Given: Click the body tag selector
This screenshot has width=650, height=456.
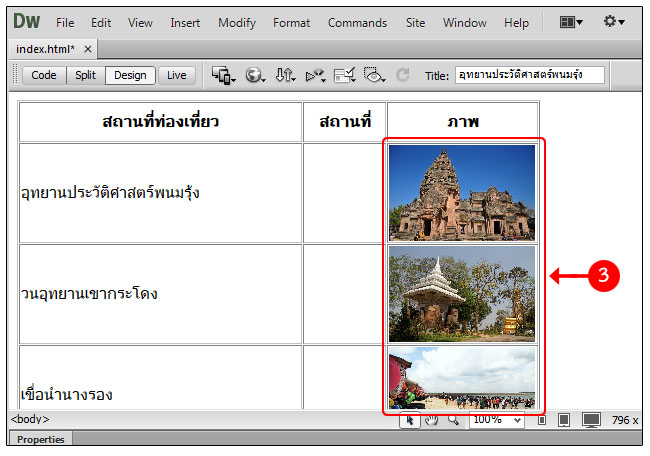Looking at the screenshot, I should pyautogui.click(x=30, y=420).
